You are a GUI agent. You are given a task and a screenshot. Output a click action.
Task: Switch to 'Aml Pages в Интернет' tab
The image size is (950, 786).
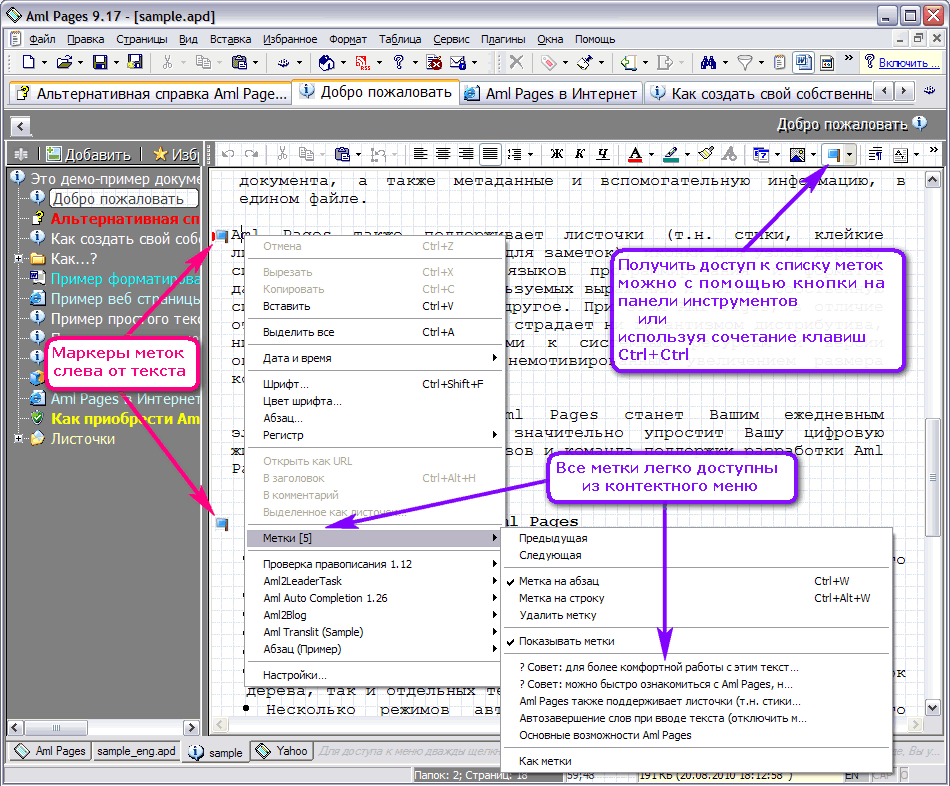551,94
